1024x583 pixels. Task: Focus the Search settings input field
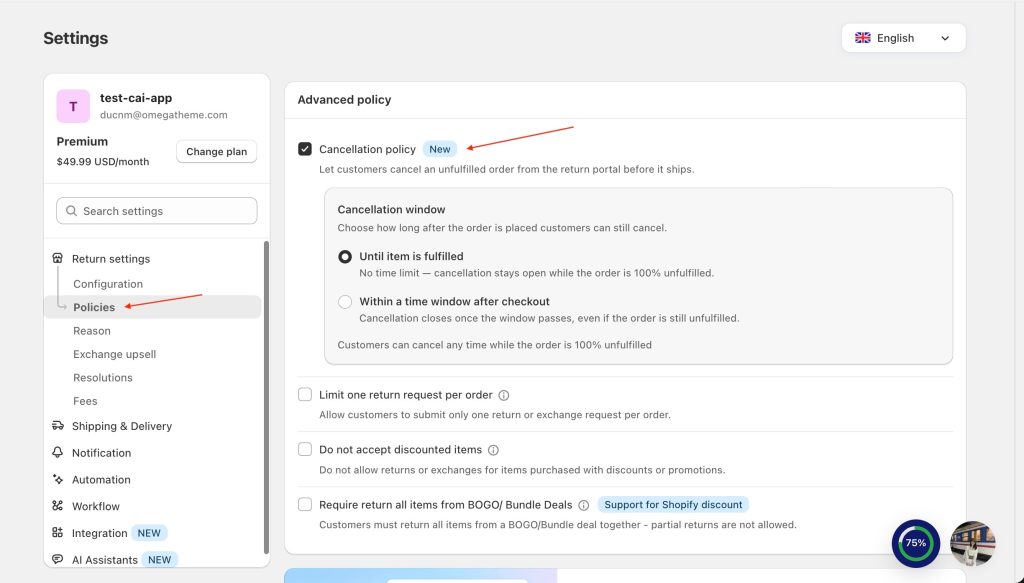(157, 211)
